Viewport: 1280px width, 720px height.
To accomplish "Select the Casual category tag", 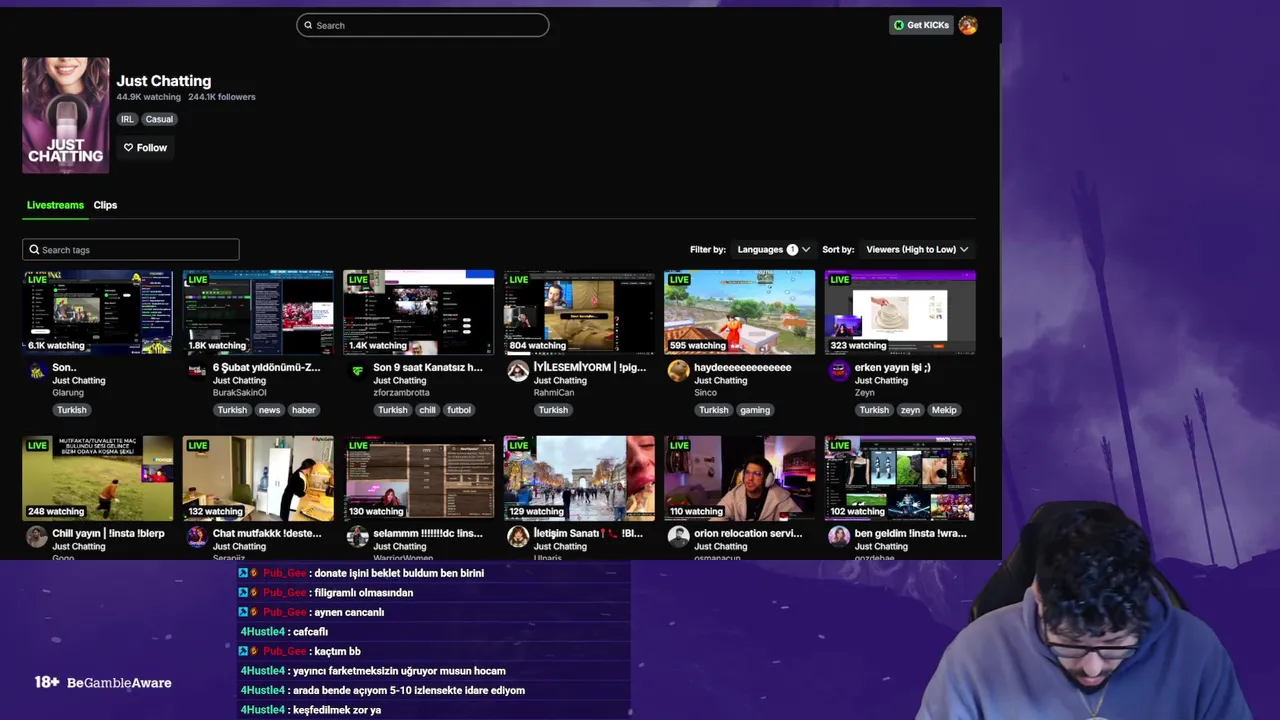I will click(x=159, y=119).
